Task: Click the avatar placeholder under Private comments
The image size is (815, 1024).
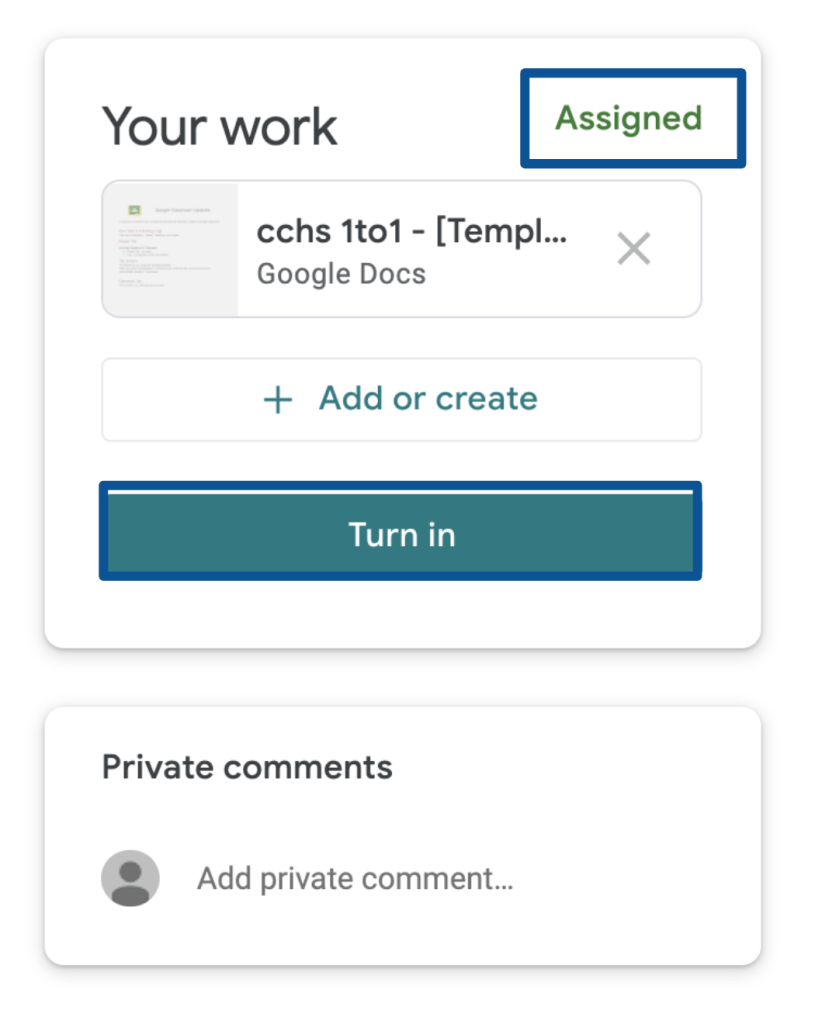Action: [x=131, y=878]
